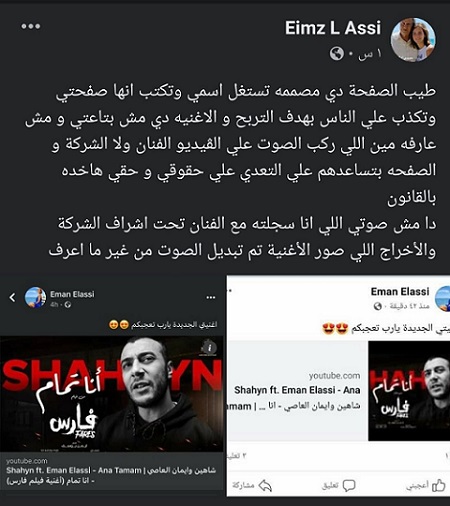
Task: Open the comments count in the white post
Action: [238, 456]
